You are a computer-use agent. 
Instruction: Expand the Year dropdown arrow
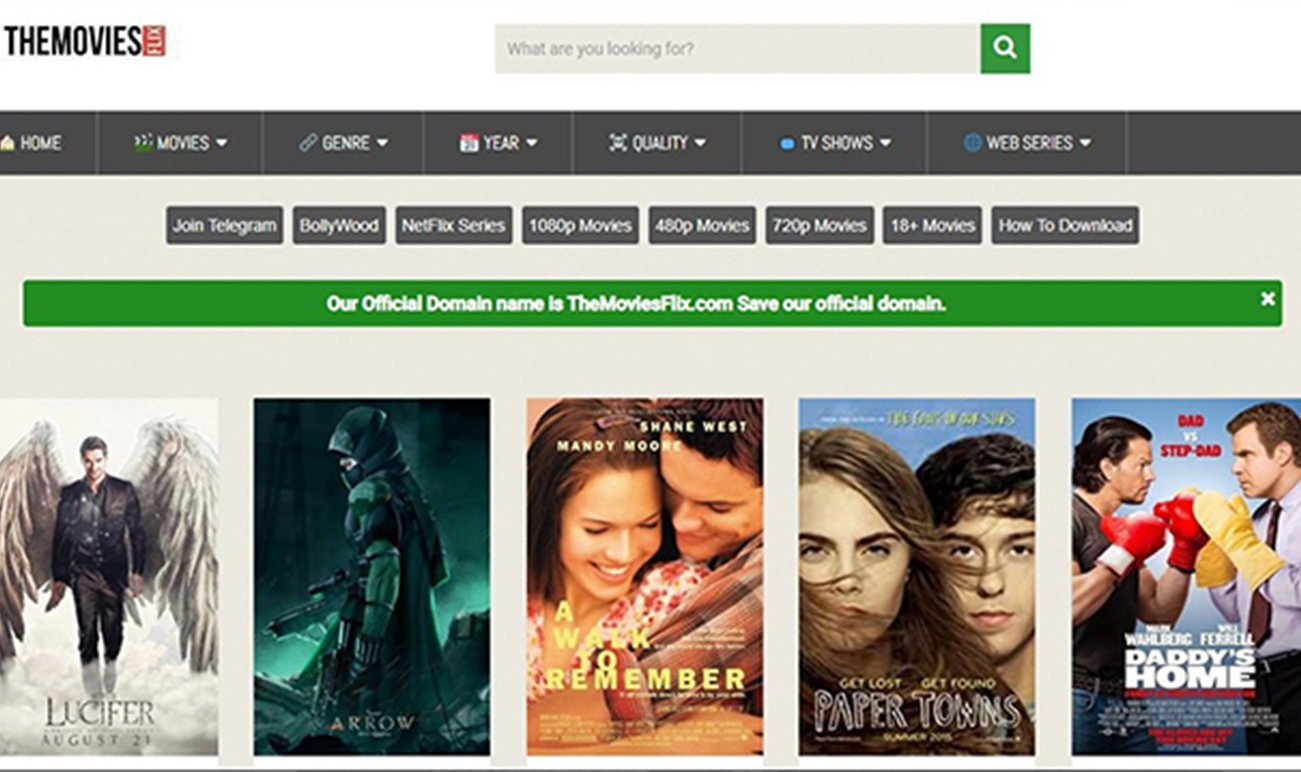(x=531, y=143)
